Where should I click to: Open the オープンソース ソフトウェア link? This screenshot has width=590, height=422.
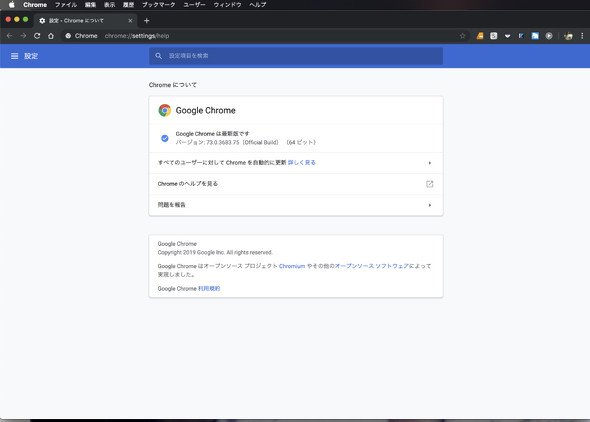[372, 266]
